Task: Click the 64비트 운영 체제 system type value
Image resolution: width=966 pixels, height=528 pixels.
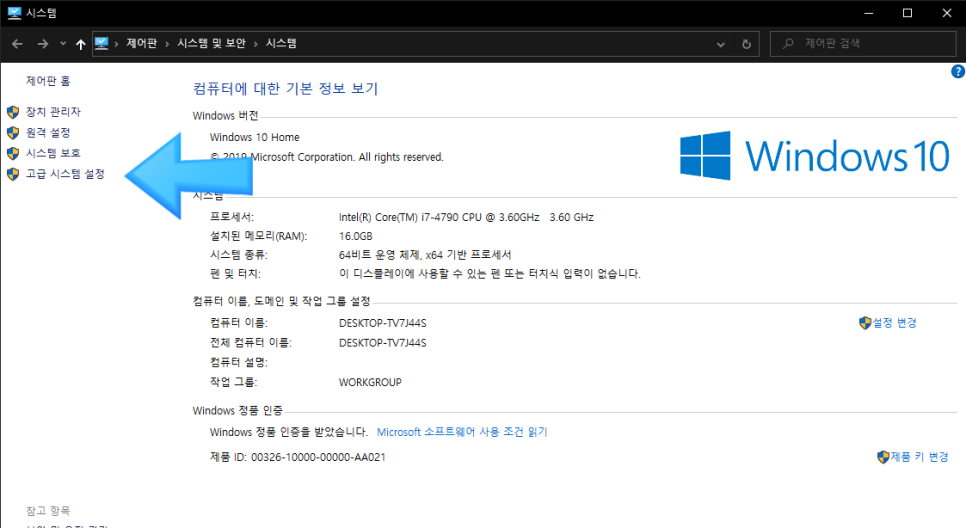Action: [x=425, y=254]
